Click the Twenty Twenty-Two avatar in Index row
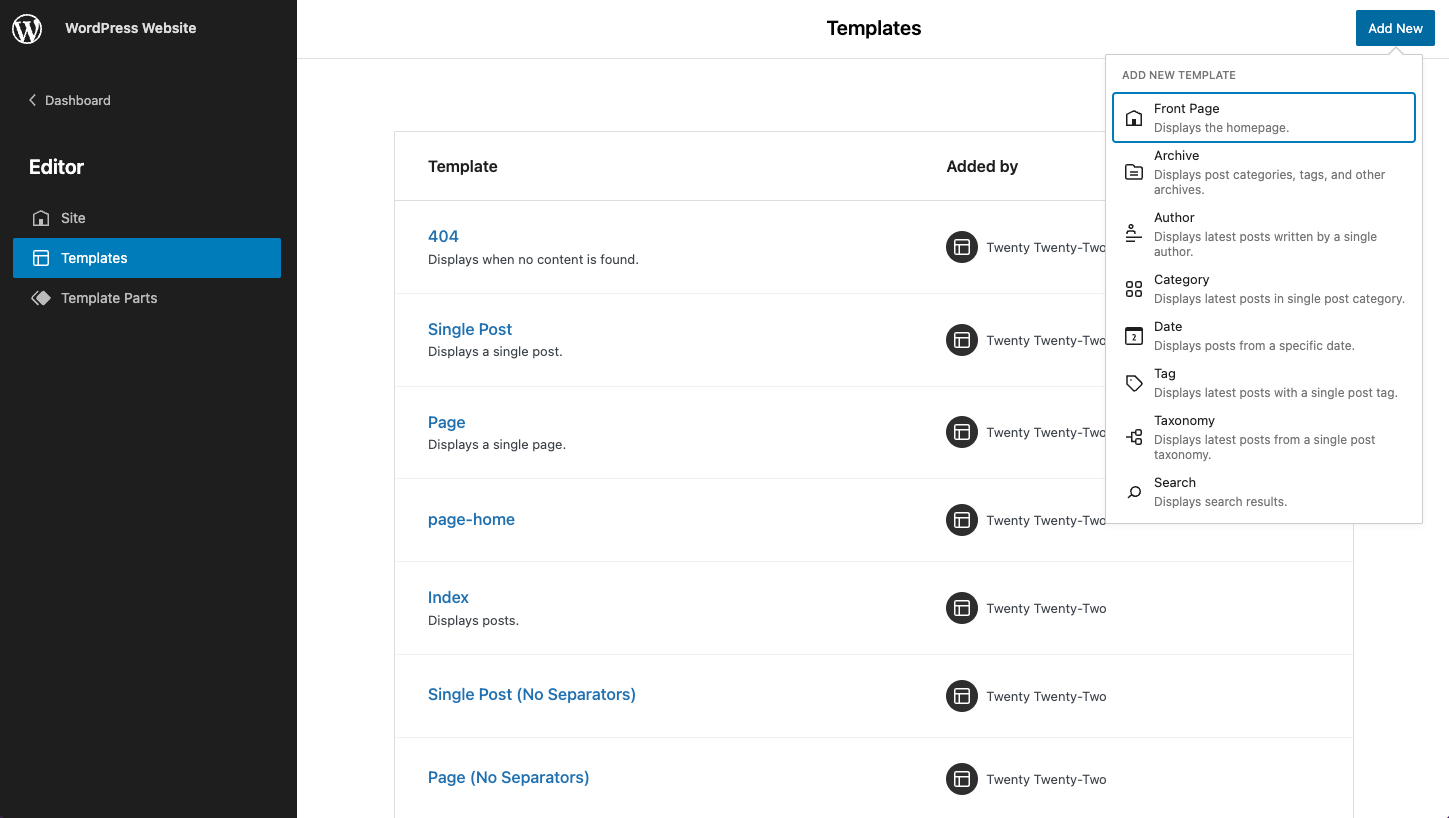Viewport: 1449px width, 818px height. point(961,608)
